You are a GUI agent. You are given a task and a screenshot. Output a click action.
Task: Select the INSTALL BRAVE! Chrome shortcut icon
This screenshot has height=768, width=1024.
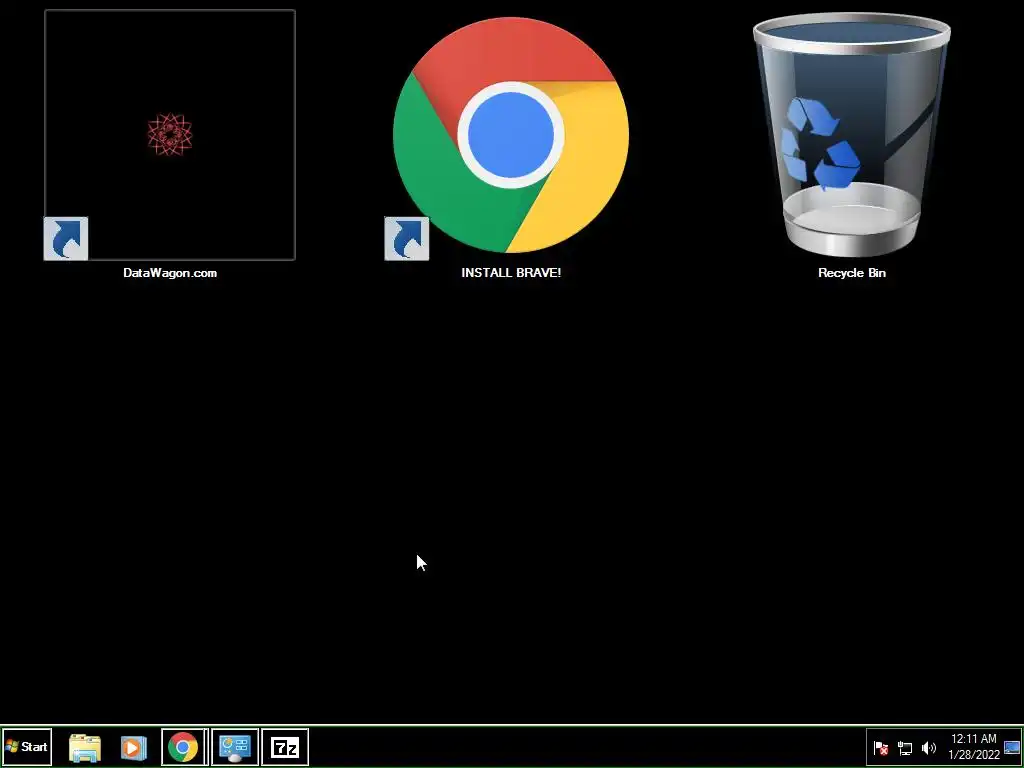coord(511,135)
